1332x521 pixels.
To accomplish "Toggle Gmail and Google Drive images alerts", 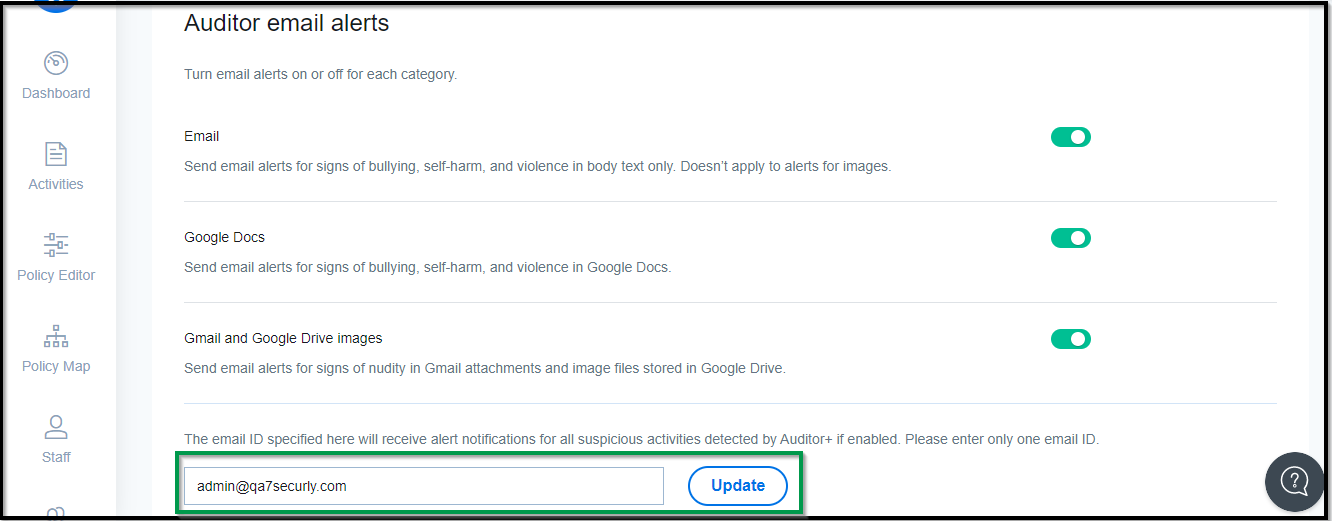I will click(x=1070, y=339).
